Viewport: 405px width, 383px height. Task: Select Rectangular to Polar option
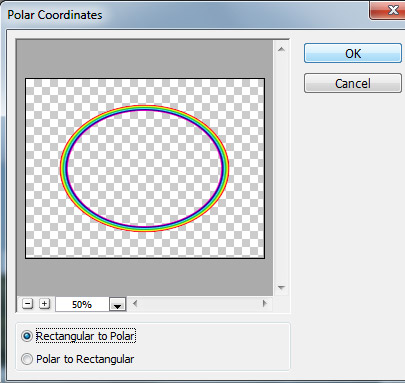(78, 336)
